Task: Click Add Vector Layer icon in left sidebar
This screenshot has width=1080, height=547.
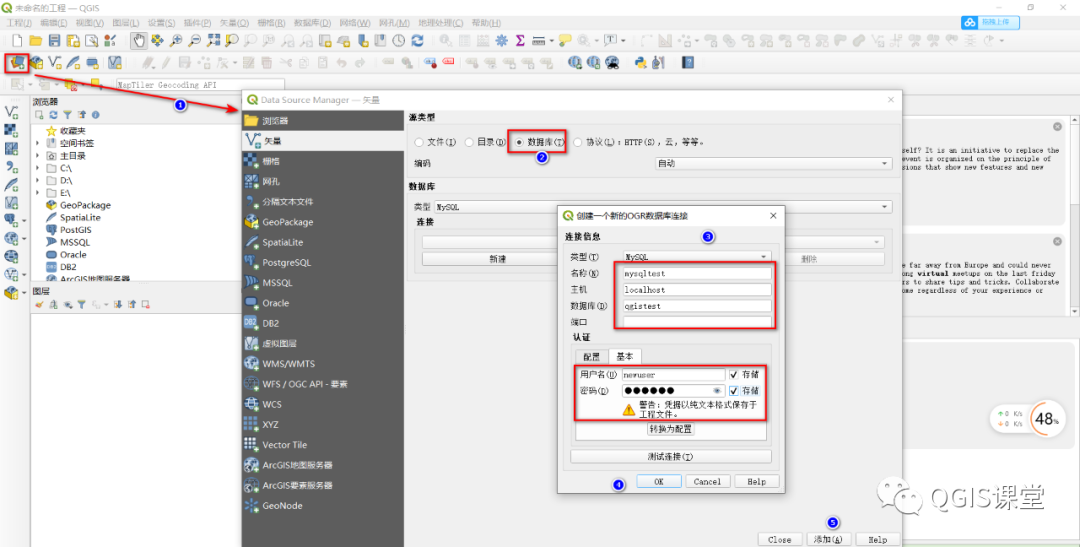Action: (x=12, y=112)
